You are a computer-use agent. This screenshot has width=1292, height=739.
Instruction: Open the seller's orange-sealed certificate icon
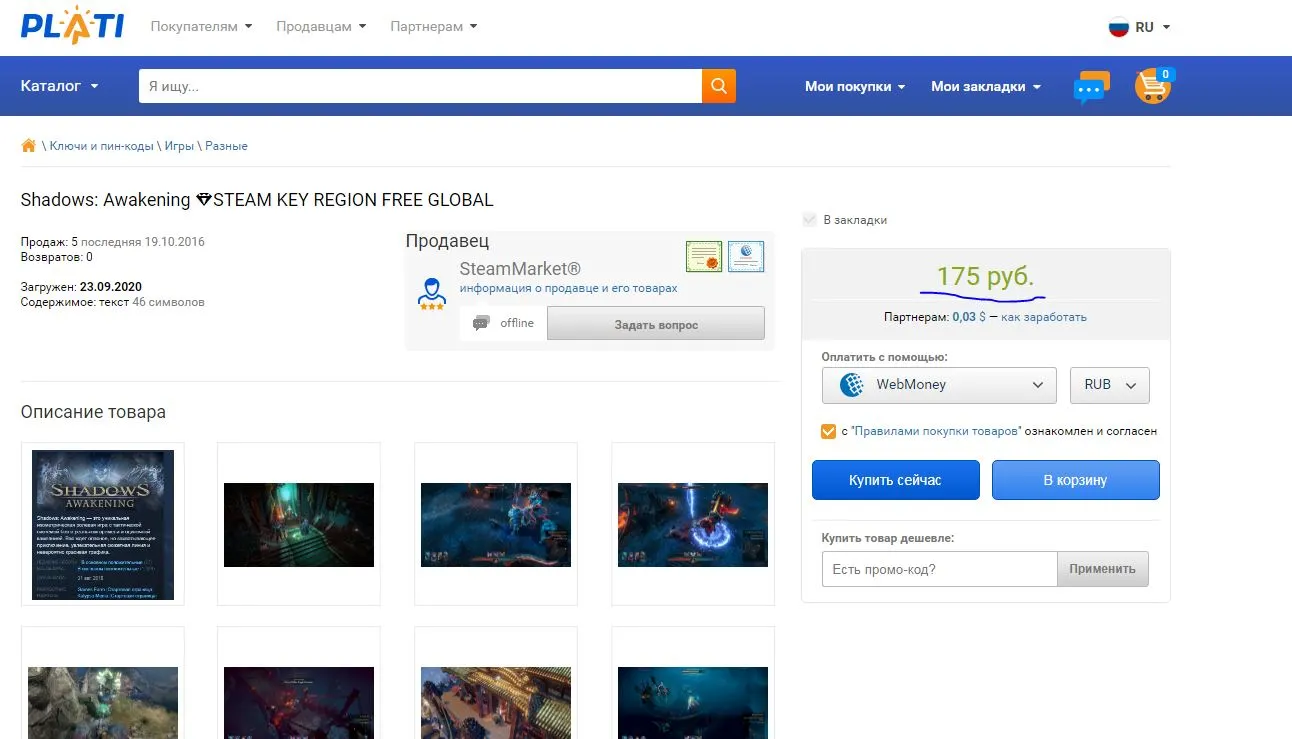(704, 257)
